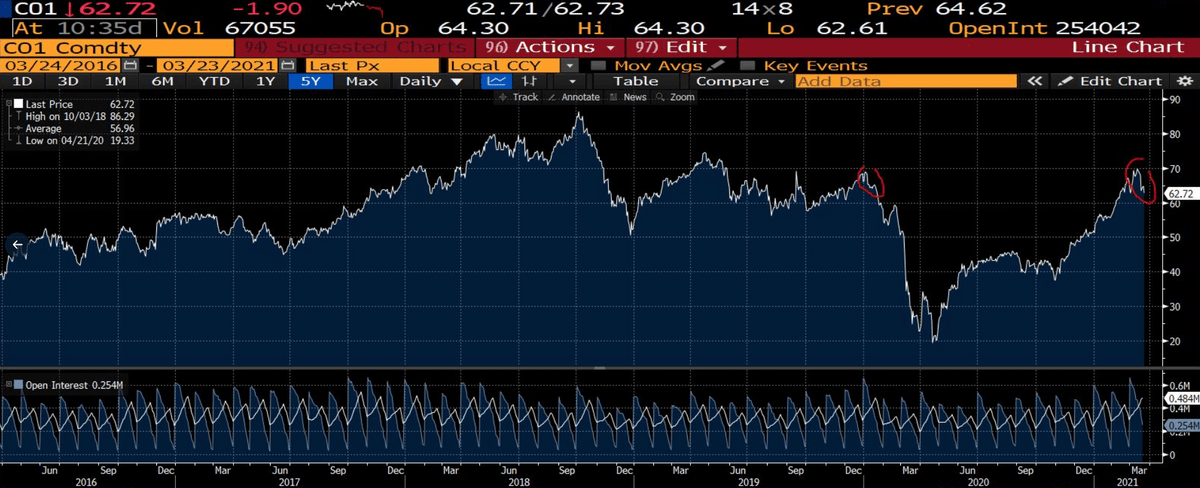Select the line chart type icon
Viewport: 1200px width, 488px height.
point(495,81)
